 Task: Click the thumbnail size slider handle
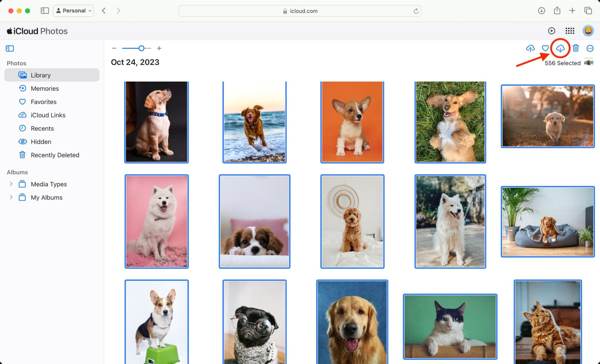click(141, 48)
